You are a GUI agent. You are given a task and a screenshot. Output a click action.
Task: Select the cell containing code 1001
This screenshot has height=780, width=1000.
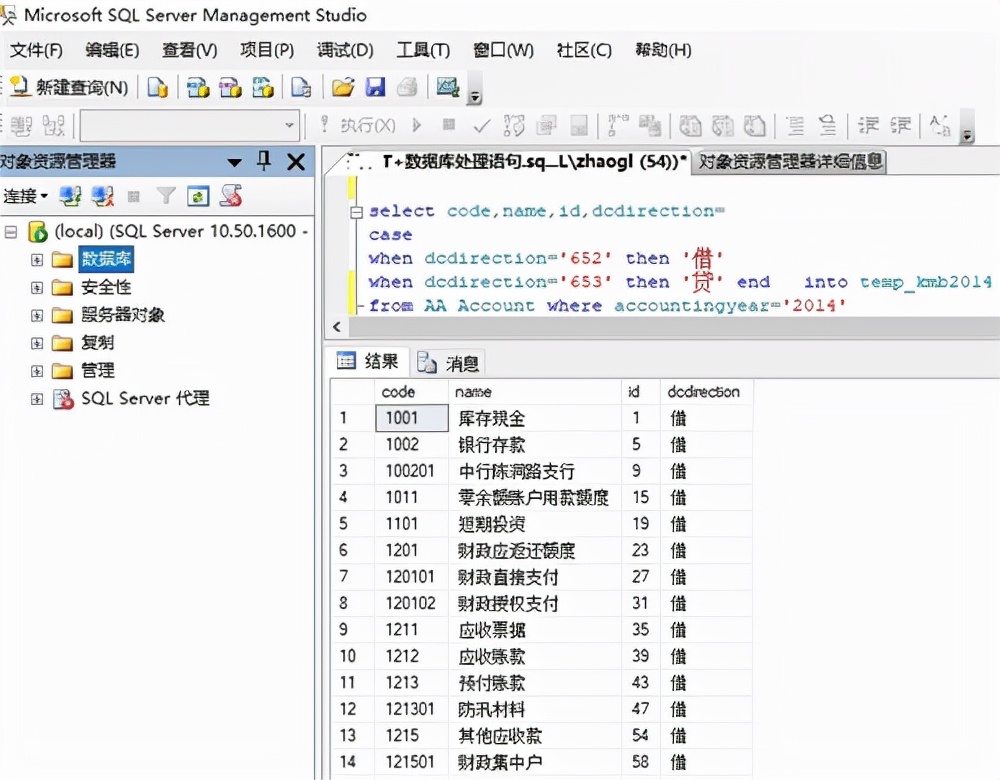click(x=410, y=418)
